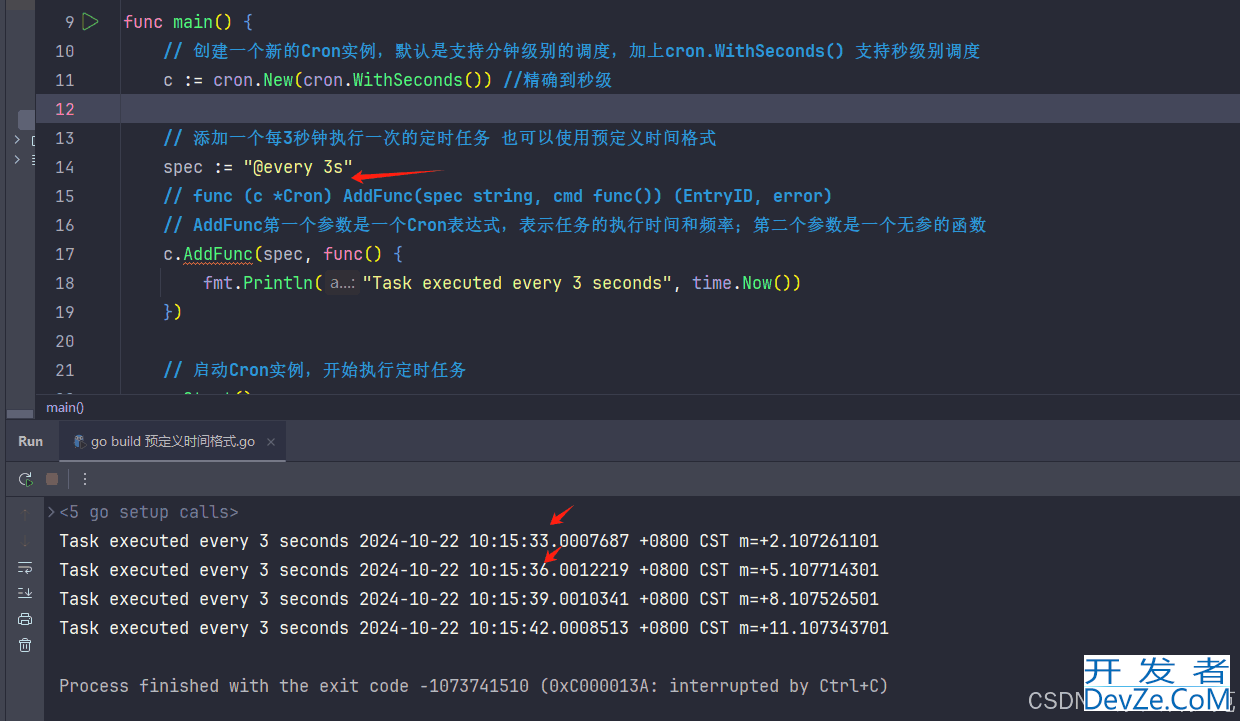Click the Run tool window title

(31, 441)
